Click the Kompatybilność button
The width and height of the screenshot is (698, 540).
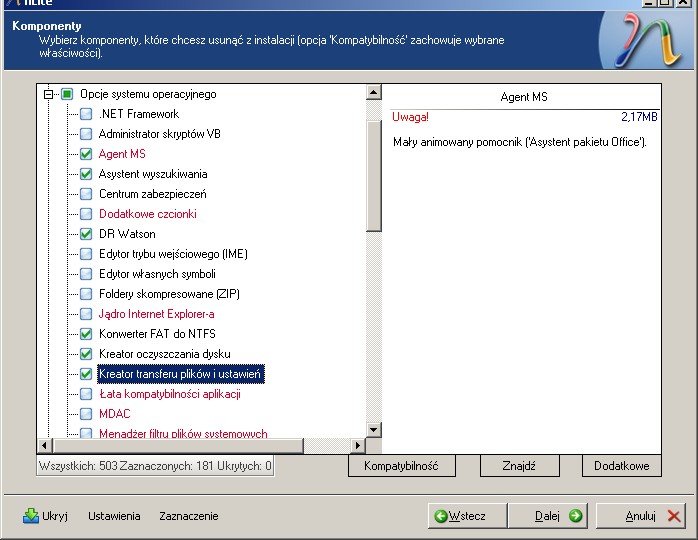(x=402, y=466)
